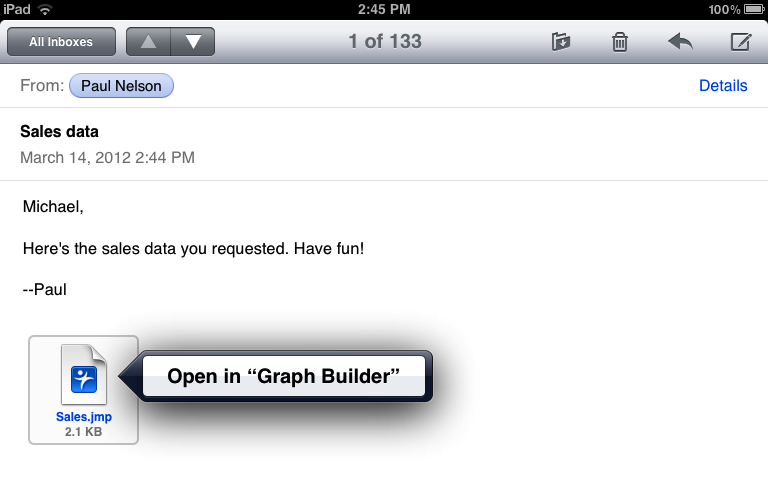Show message Details

pyautogui.click(x=723, y=86)
